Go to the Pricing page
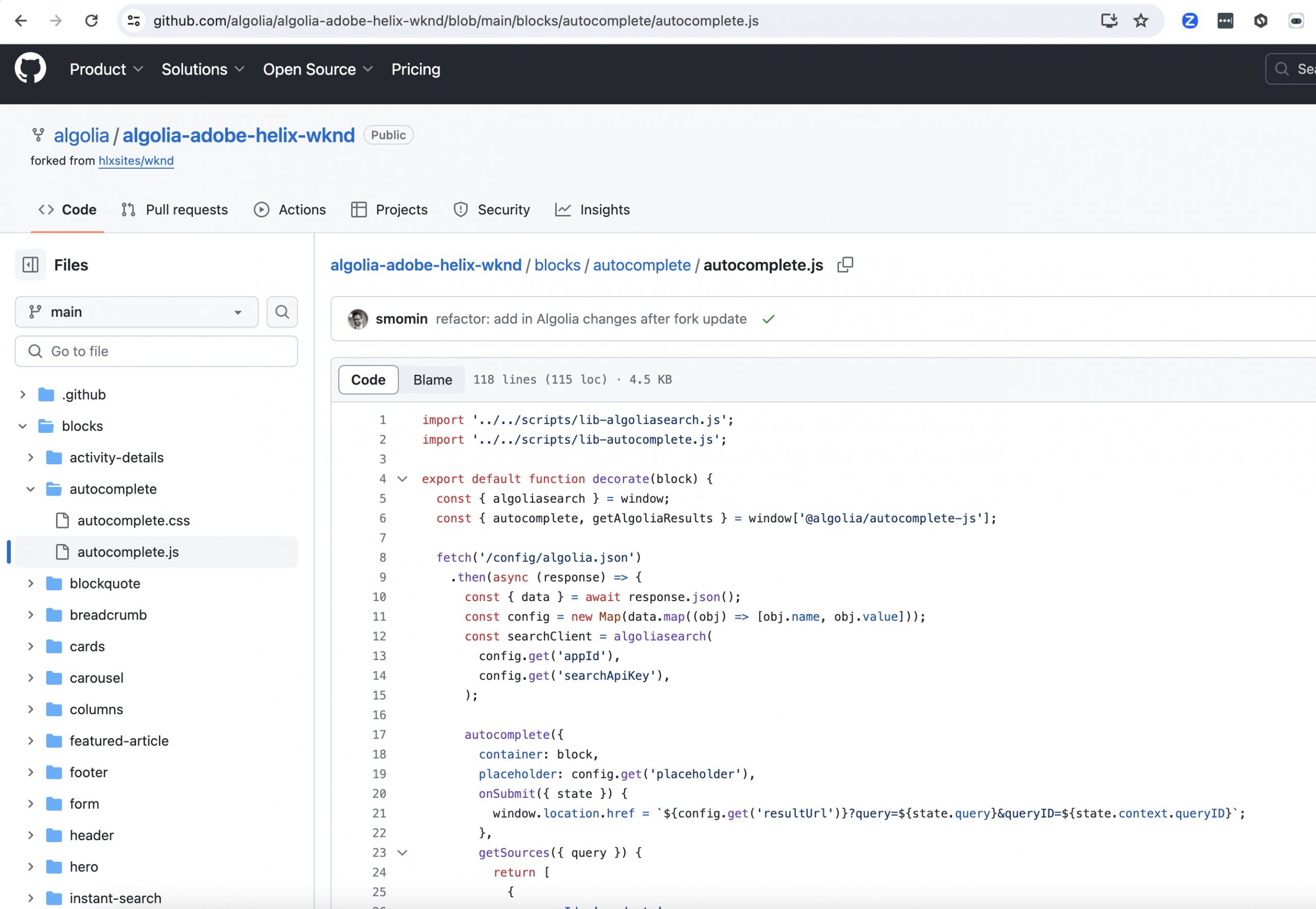Viewport: 1316px width, 909px height. (416, 69)
